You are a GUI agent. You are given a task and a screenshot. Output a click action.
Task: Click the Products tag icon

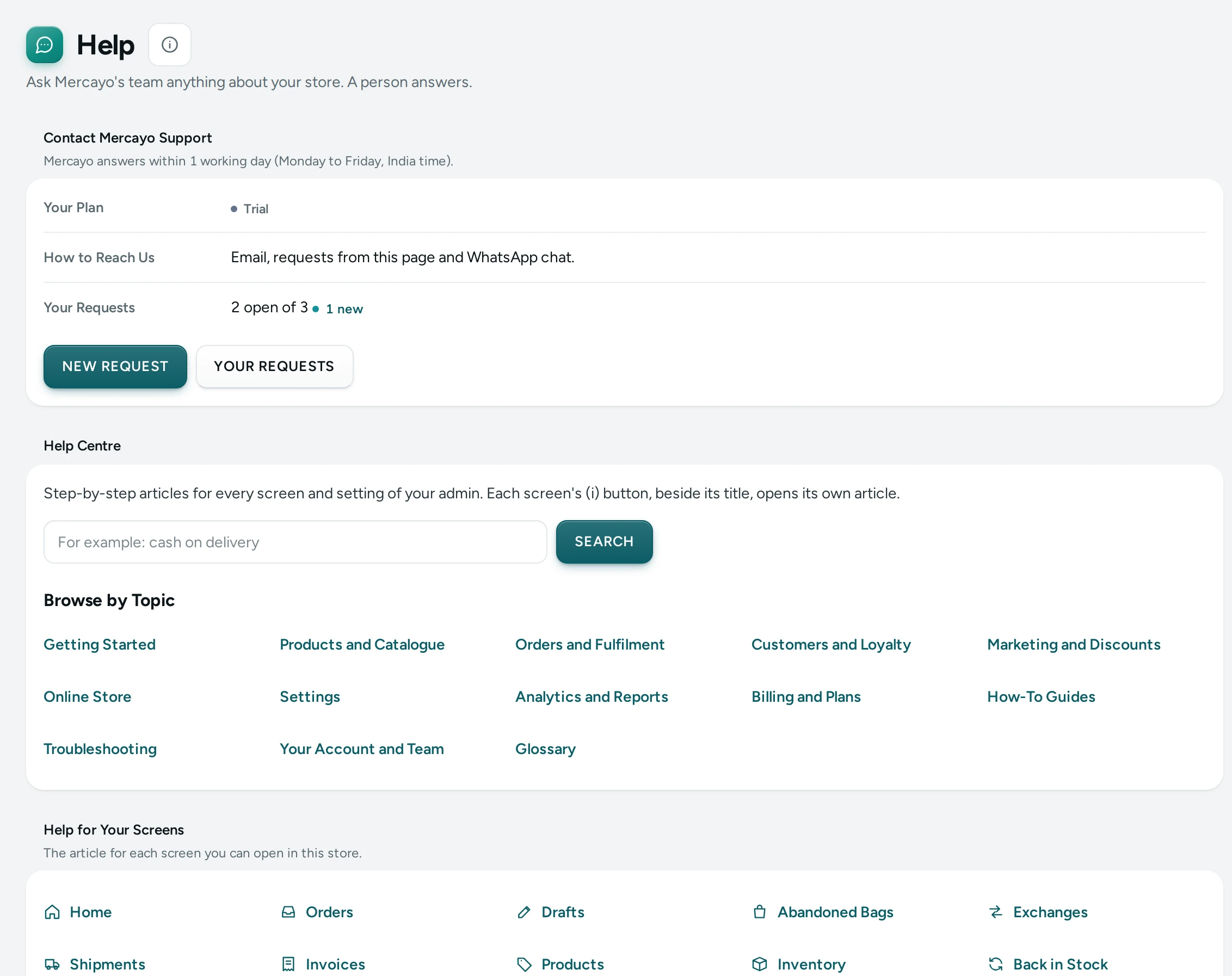(x=524, y=965)
